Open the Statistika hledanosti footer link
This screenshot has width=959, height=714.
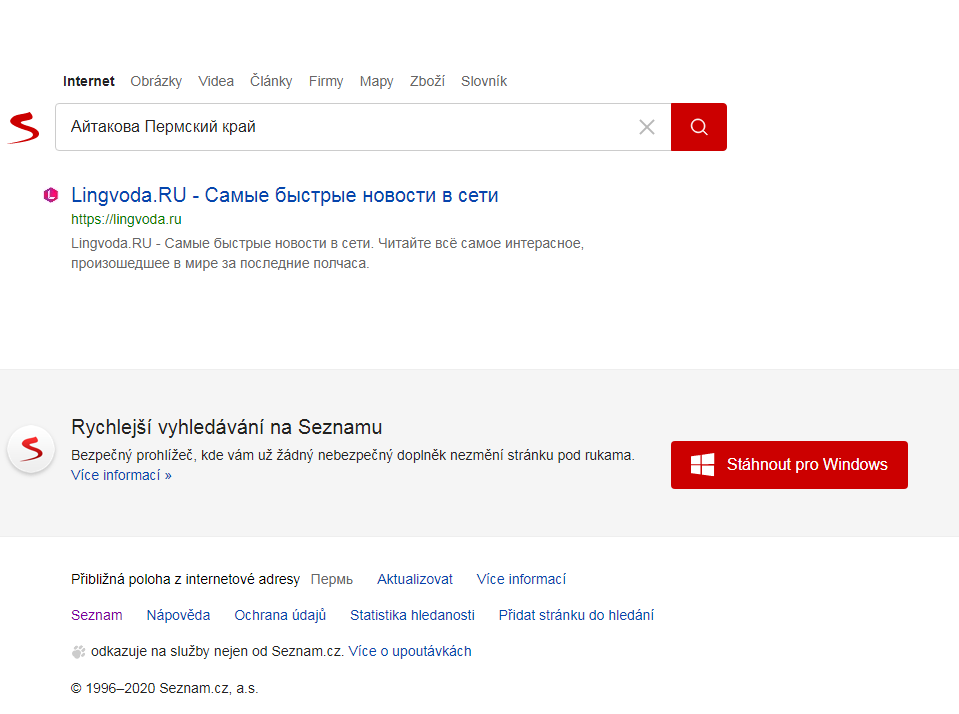point(412,615)
